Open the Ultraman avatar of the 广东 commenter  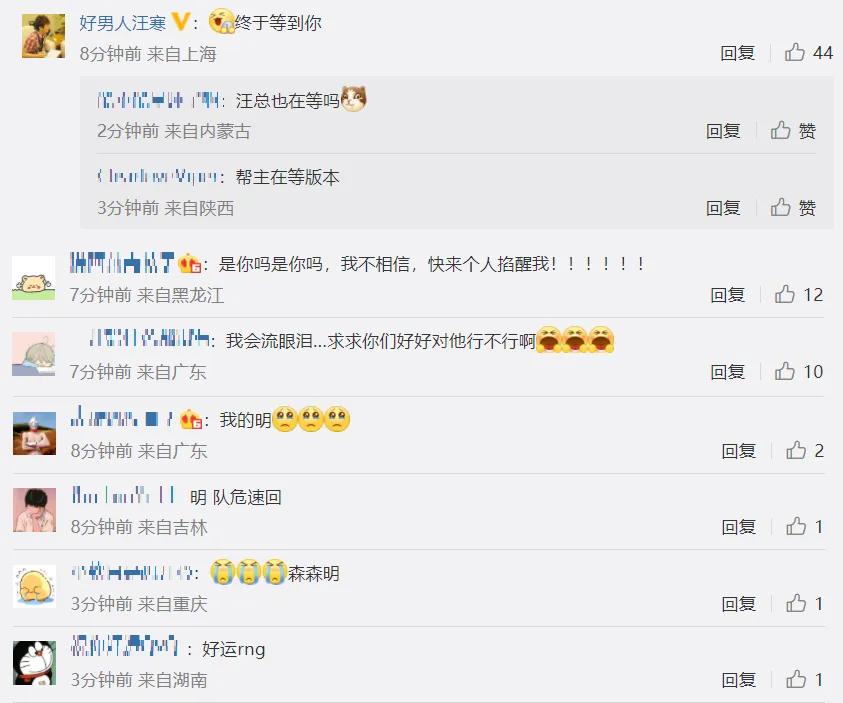(x=34, y=433)
